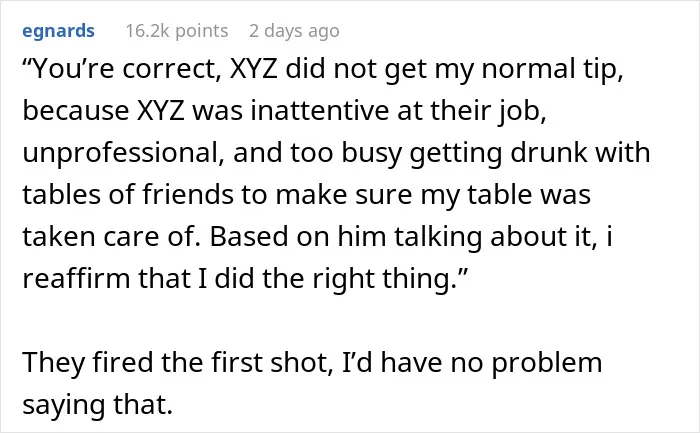Click the first 'XYZ' in the first line
The width and height of the screenshot is (700, 433).
[253, 69]
